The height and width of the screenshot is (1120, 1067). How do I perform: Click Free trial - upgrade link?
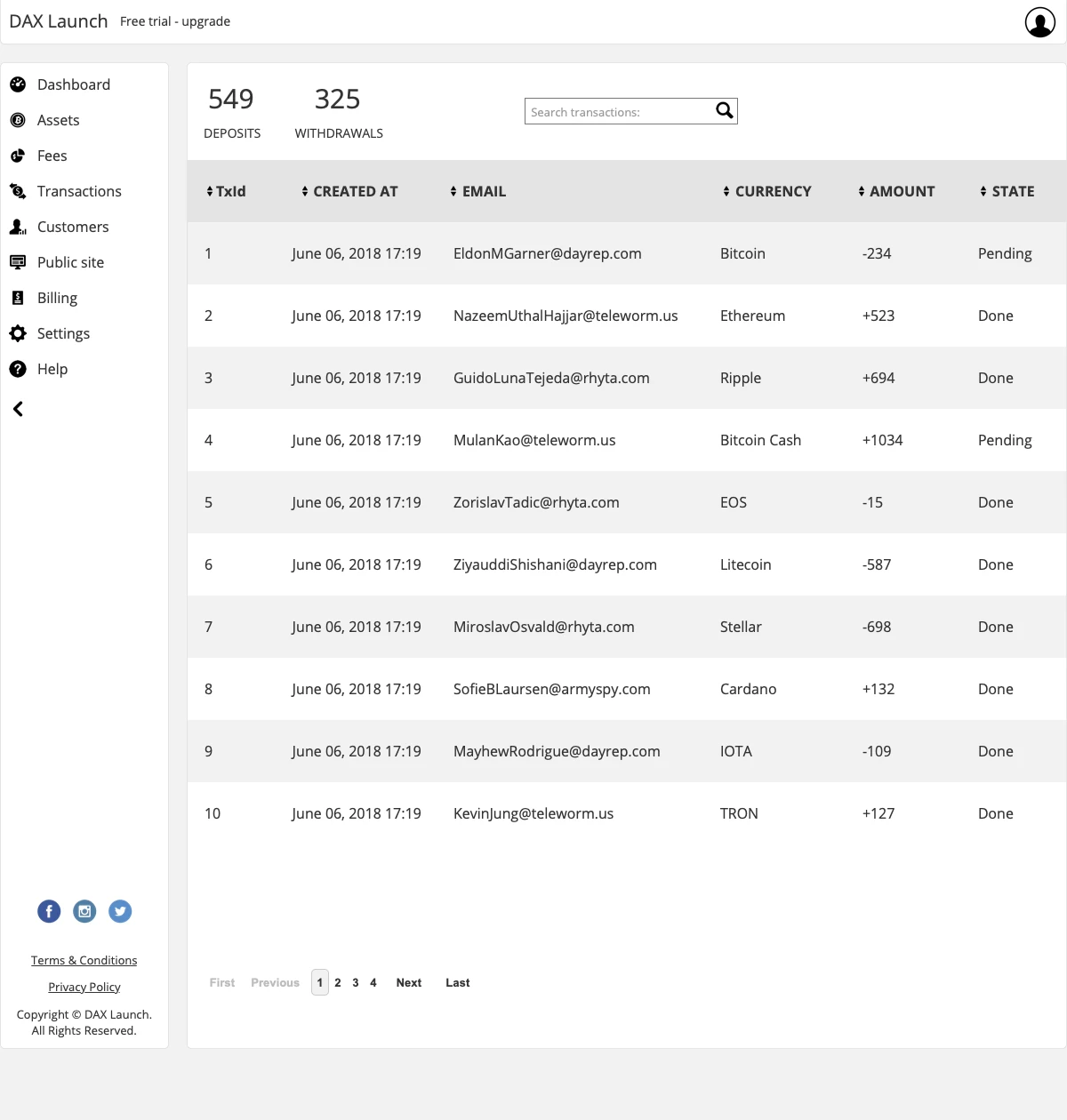point(175,21)
